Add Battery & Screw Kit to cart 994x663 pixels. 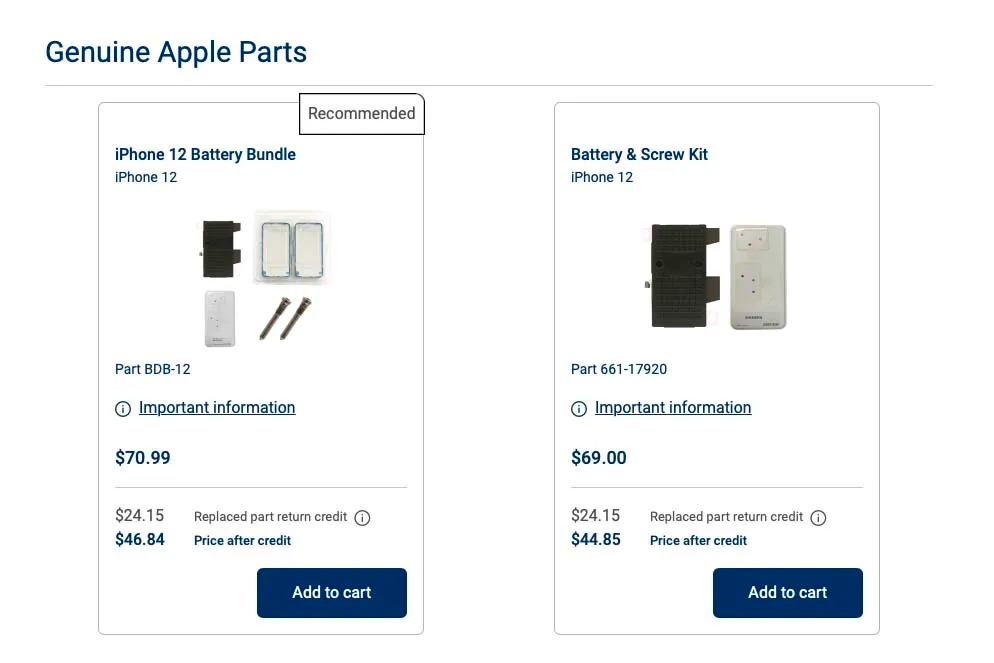pos(788,593)
